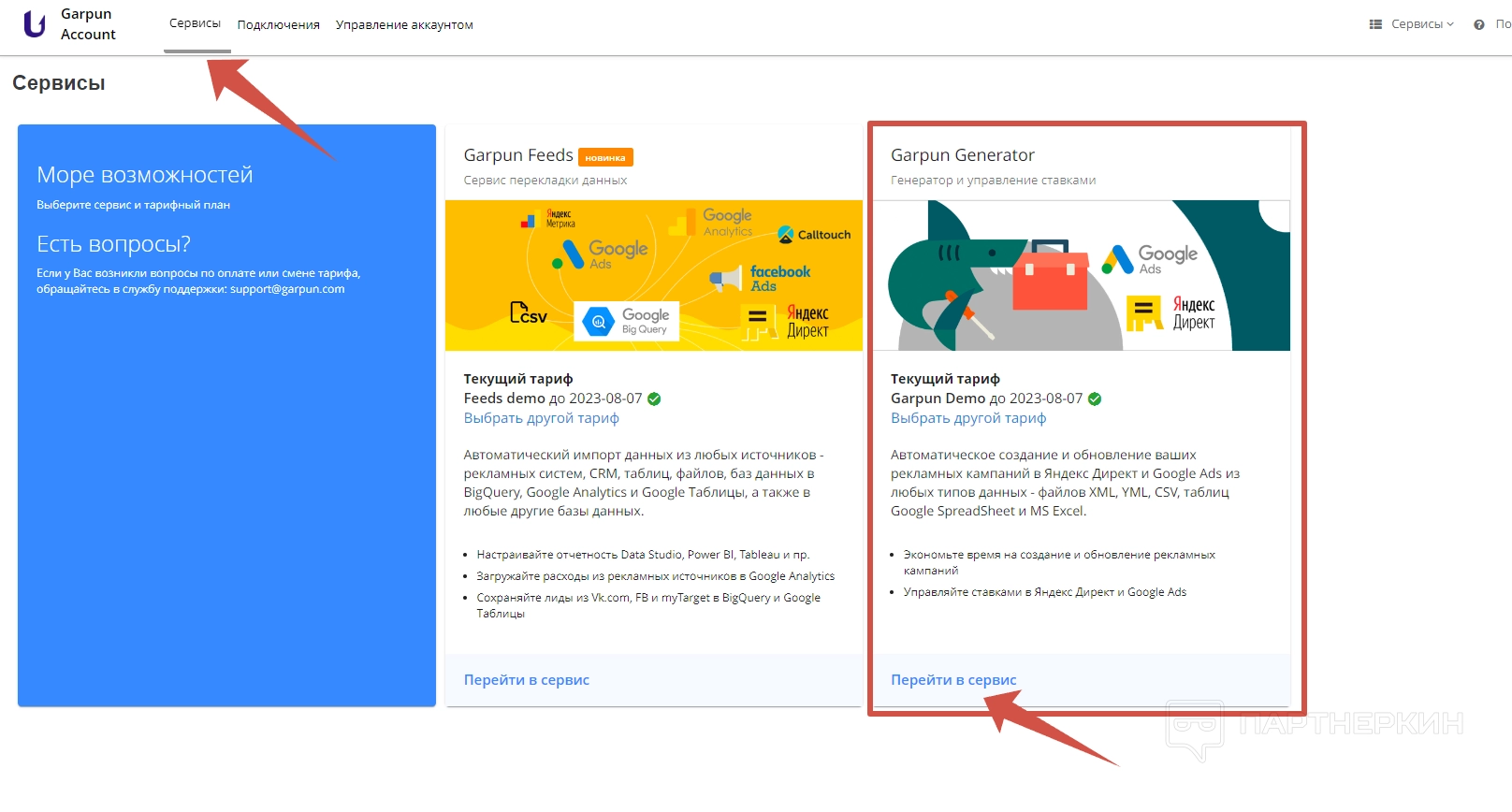Click the bullet about saving leads from Vk.com
Image resolution: width=1512 pixels, height=812 pixels.
648,605
